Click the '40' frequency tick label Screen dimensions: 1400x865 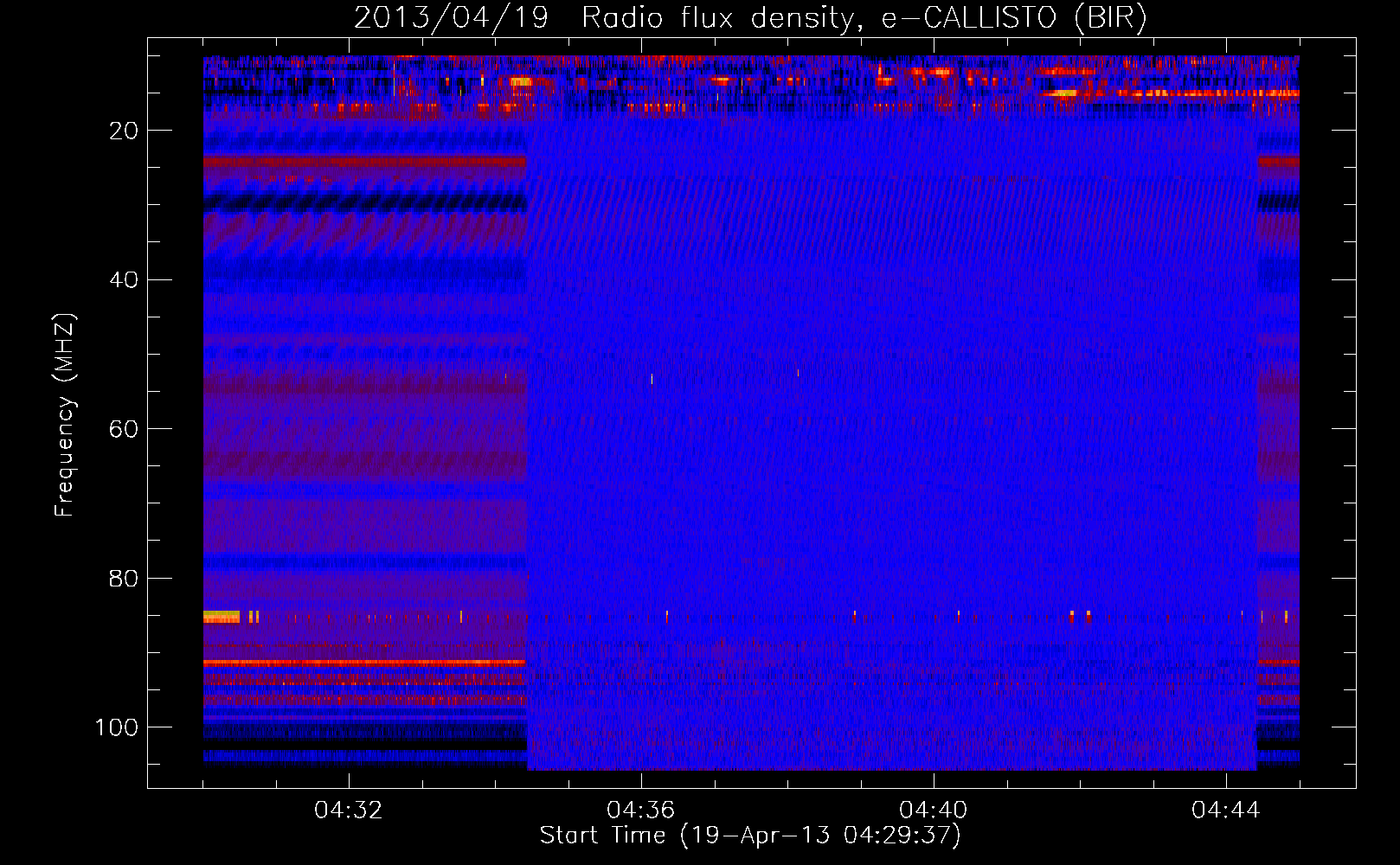[125, 280]
